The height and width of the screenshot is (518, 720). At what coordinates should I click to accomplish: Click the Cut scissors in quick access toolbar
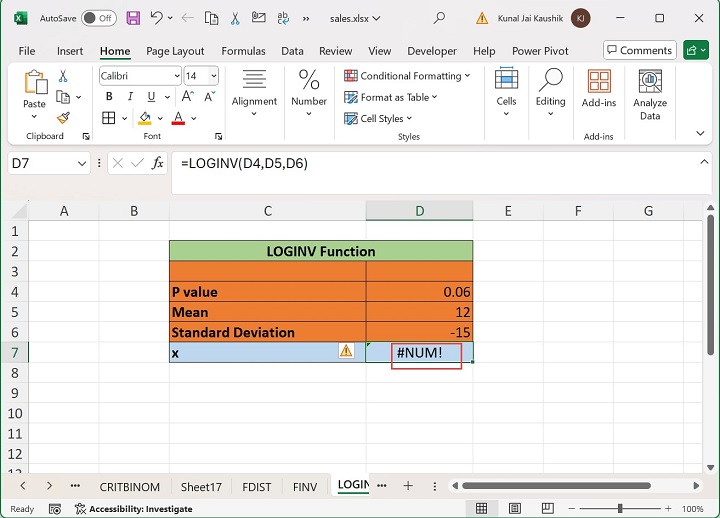point(235,18)
